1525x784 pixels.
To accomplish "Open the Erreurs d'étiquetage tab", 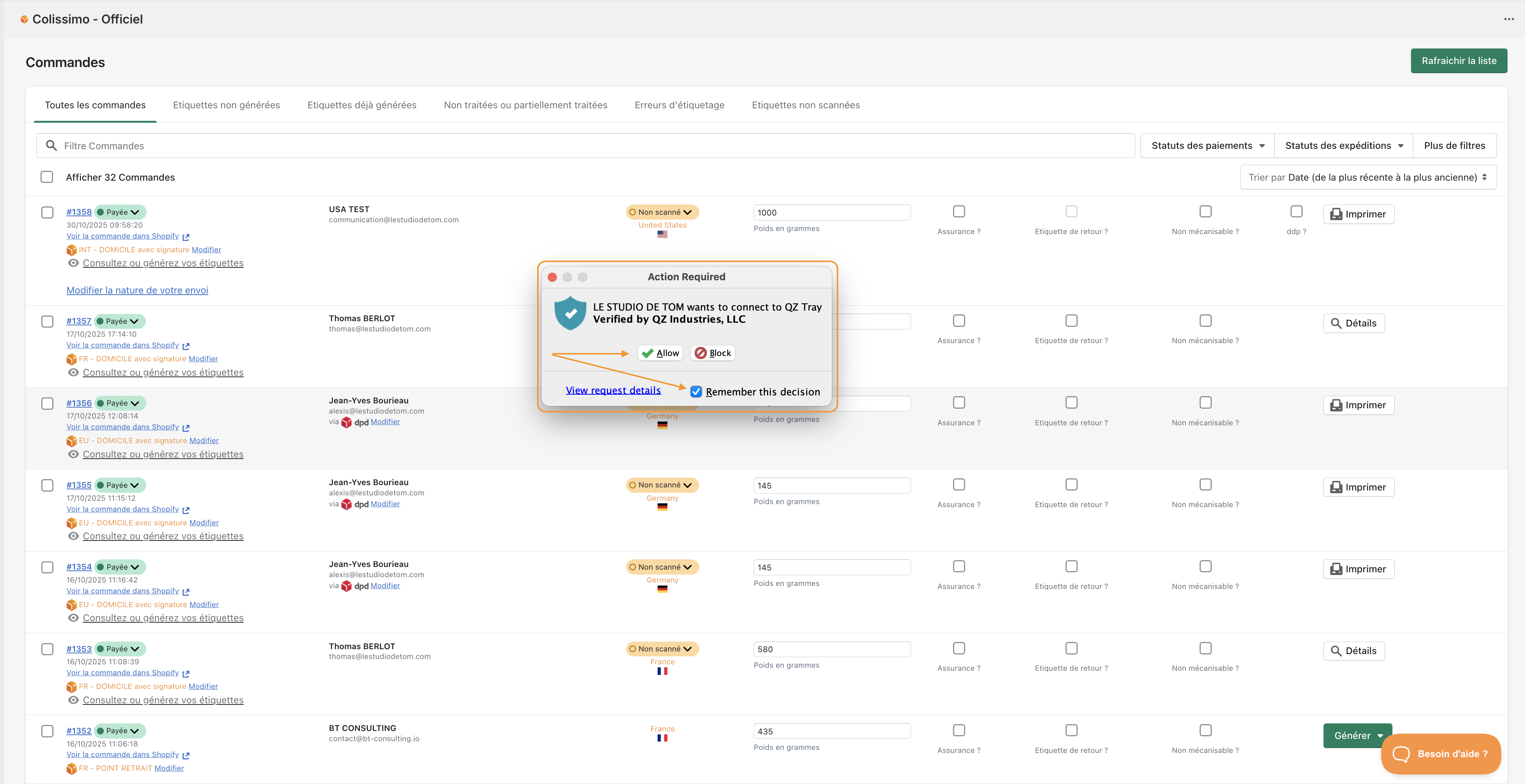I will point(679,105).
